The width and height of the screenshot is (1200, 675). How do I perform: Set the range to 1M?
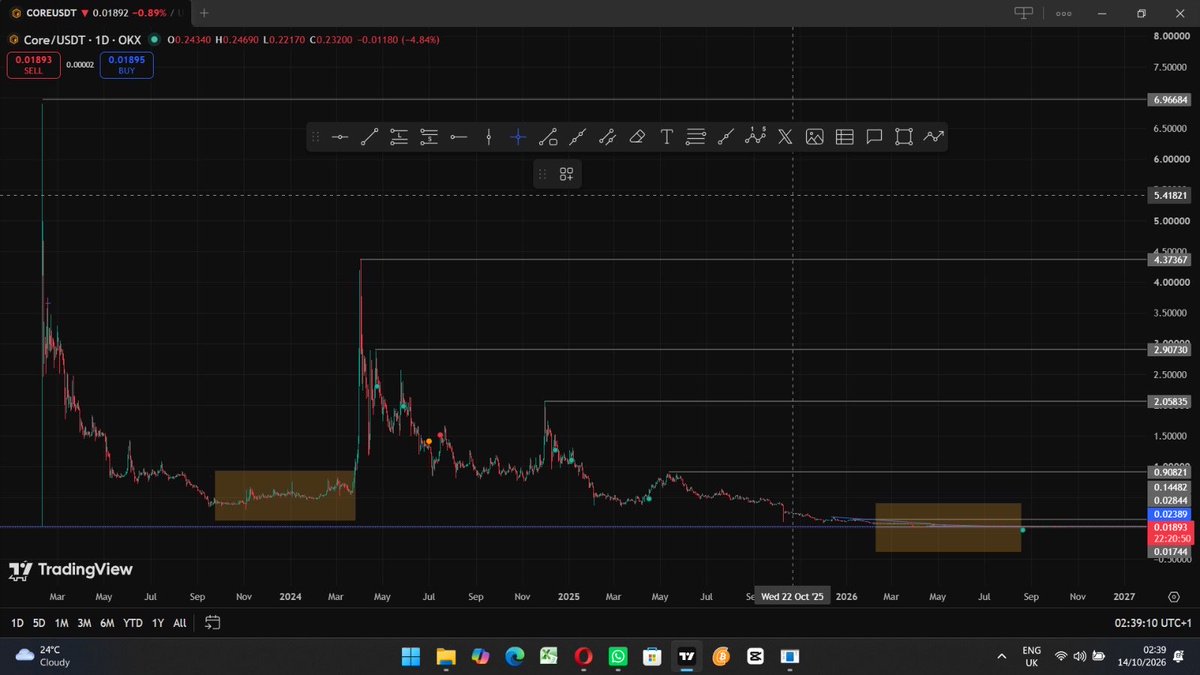(x=62, y=623)
